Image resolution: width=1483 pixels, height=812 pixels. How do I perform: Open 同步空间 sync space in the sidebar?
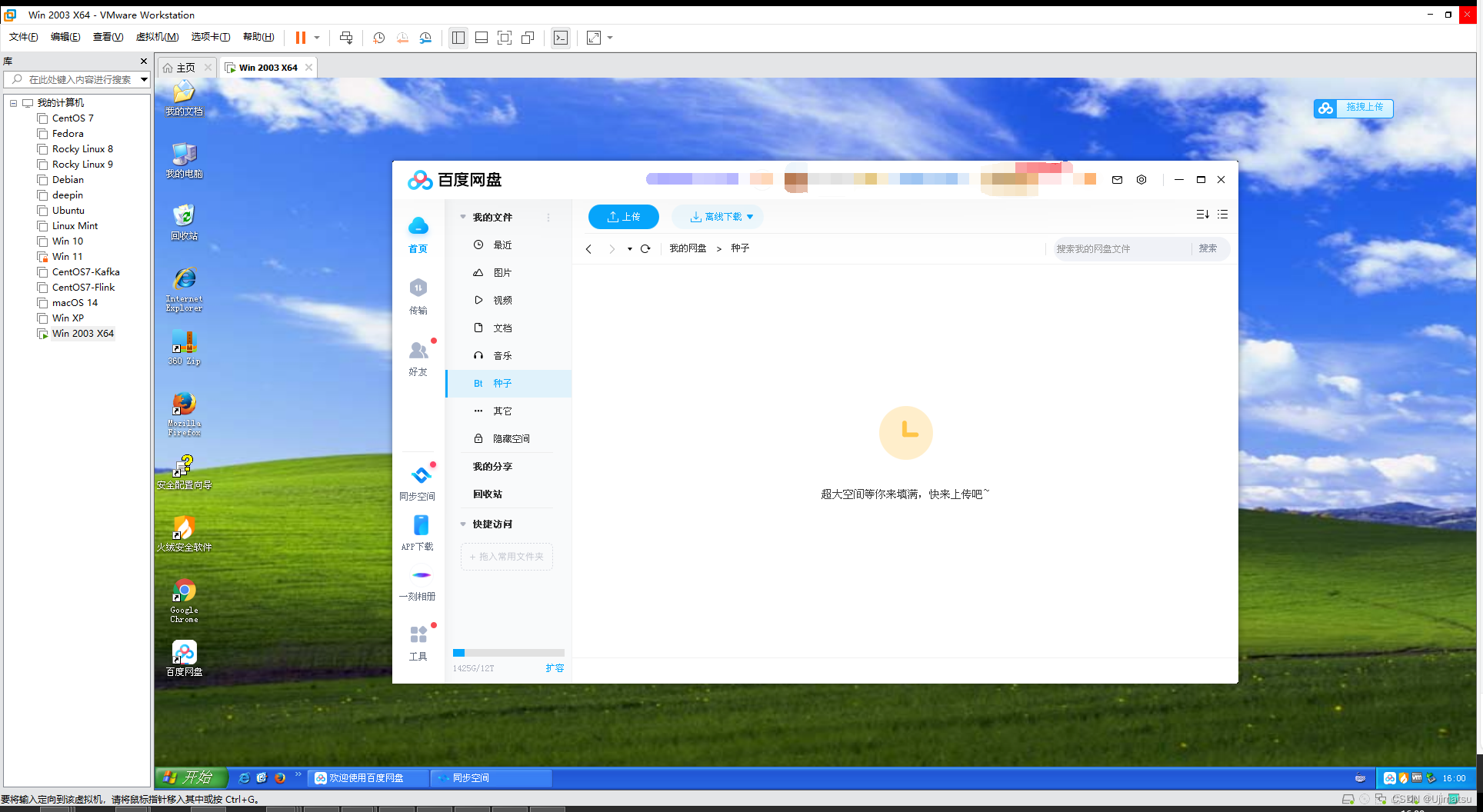418,483
